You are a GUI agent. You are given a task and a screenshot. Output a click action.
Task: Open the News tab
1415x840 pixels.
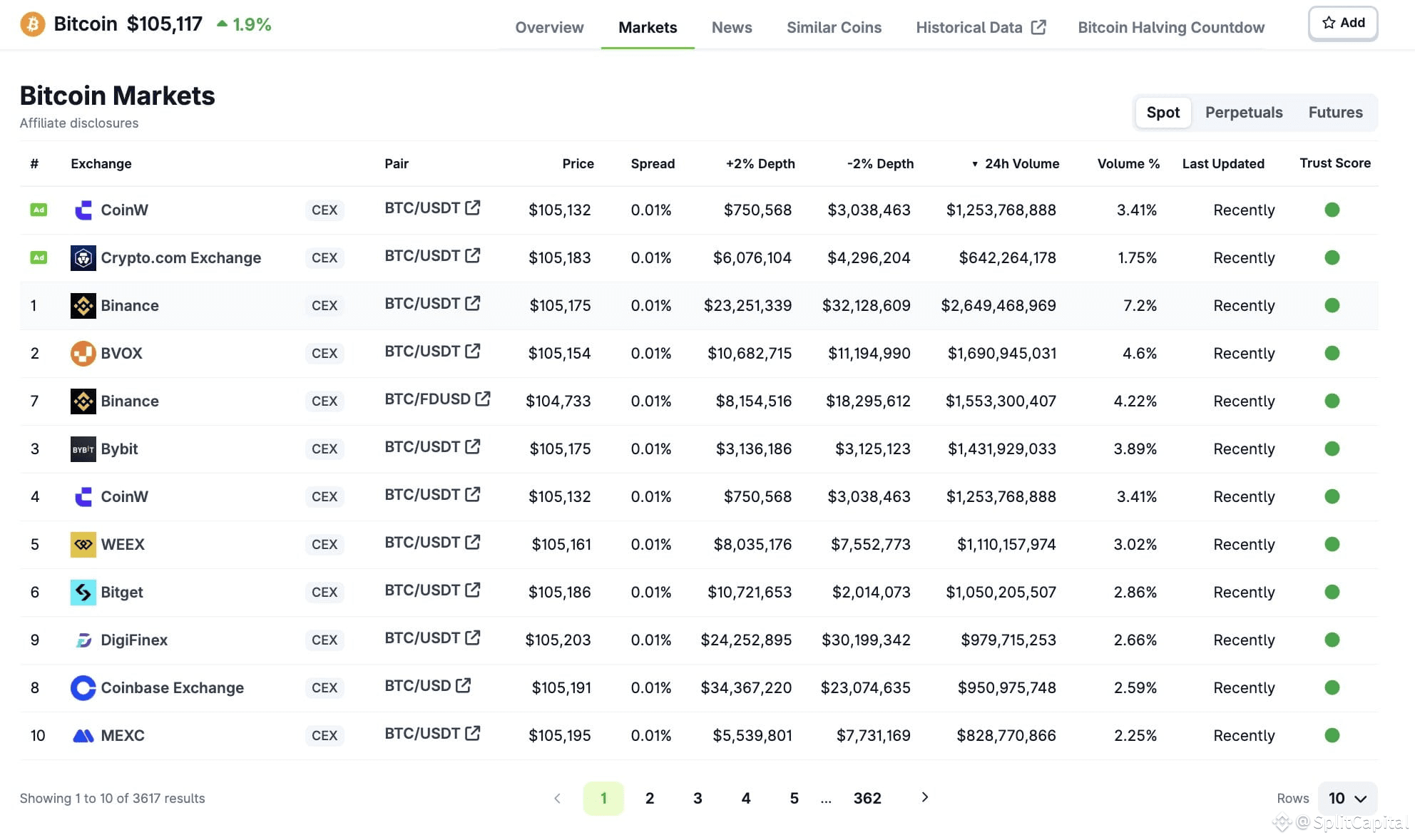click(x=732, y=27)
